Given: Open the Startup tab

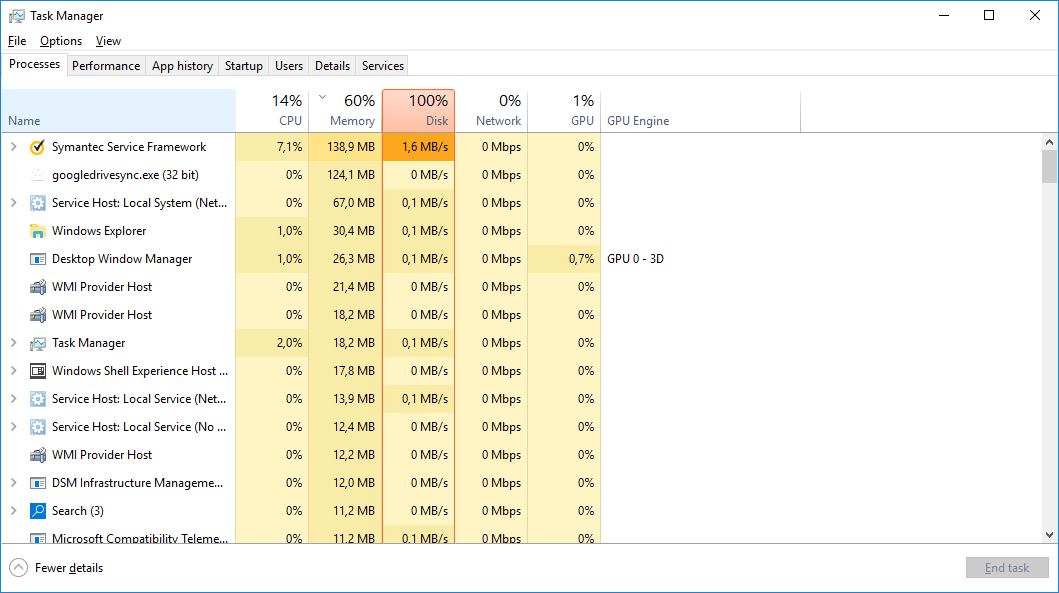Looking at the screenshot, I should click(244, 66).
